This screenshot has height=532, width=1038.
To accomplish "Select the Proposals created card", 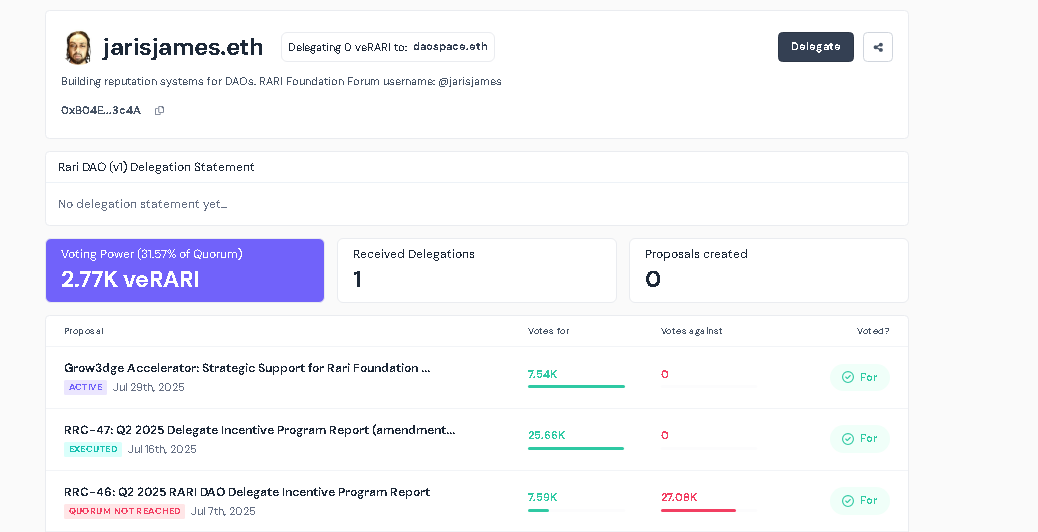I will pyautogui.click(x=769, y=271).
